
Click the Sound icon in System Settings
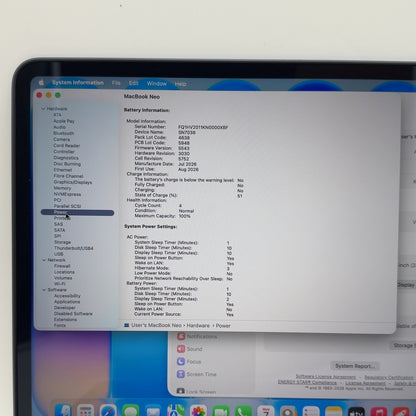(181, 349)
